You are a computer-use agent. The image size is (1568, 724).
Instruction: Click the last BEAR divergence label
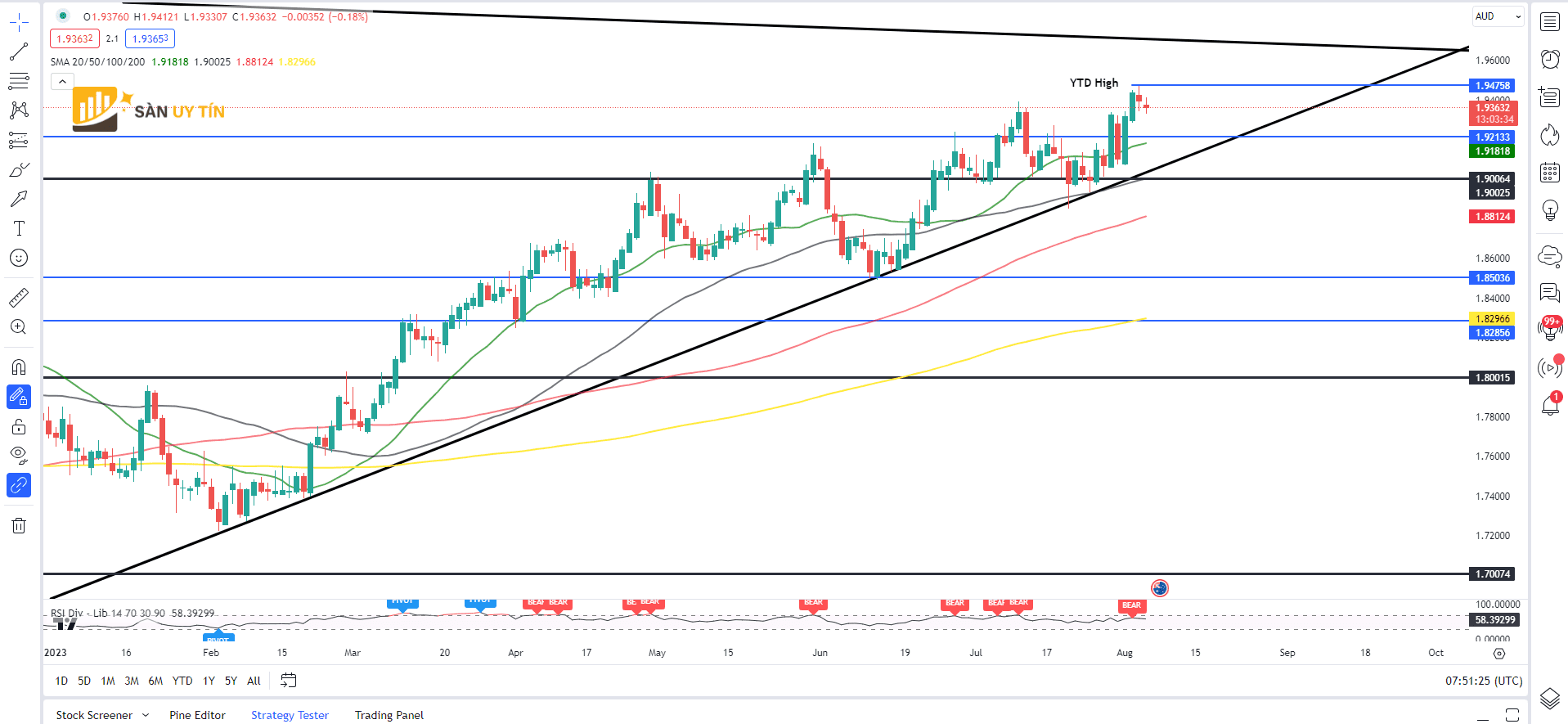point(1131,605)
